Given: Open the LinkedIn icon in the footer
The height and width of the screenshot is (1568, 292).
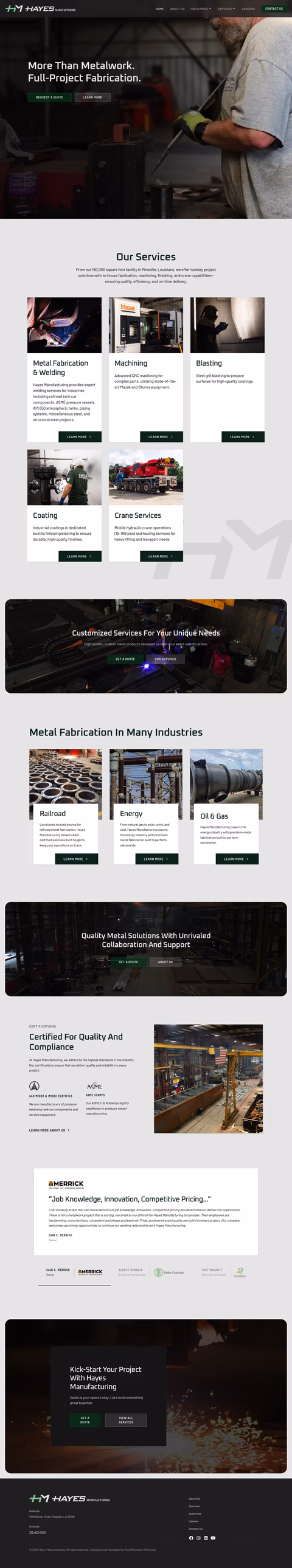Looking at the screenshot, I should point(206,1538).
